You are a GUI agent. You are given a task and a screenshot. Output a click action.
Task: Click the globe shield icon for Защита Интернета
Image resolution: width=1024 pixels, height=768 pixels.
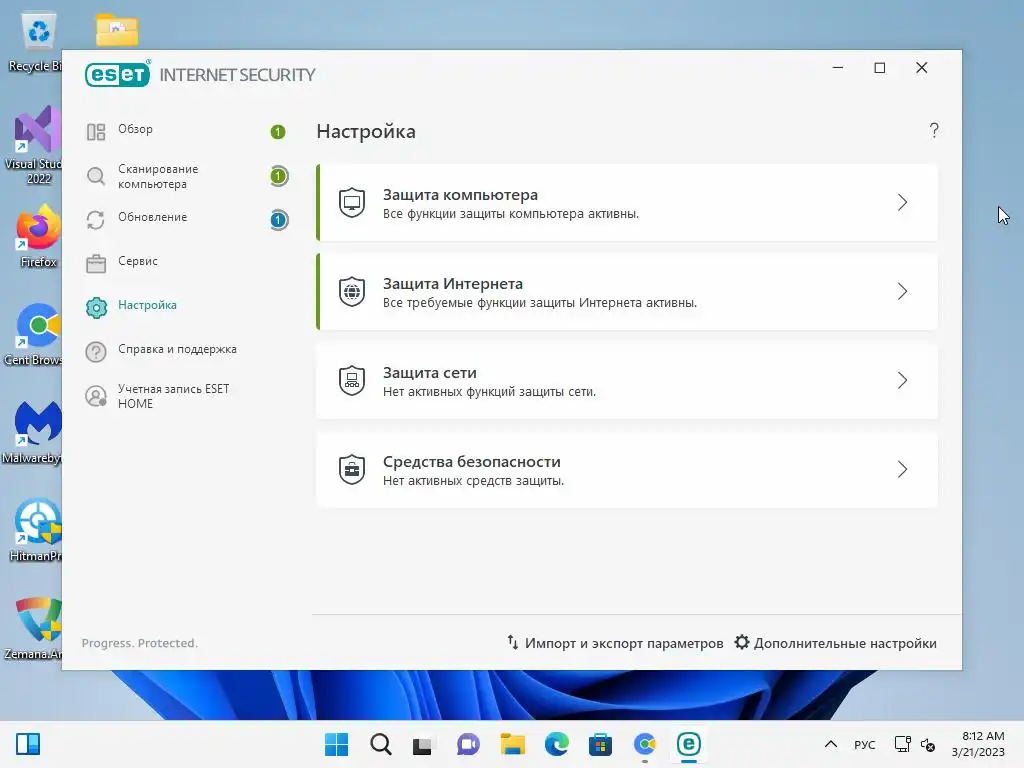pos(352,291)
